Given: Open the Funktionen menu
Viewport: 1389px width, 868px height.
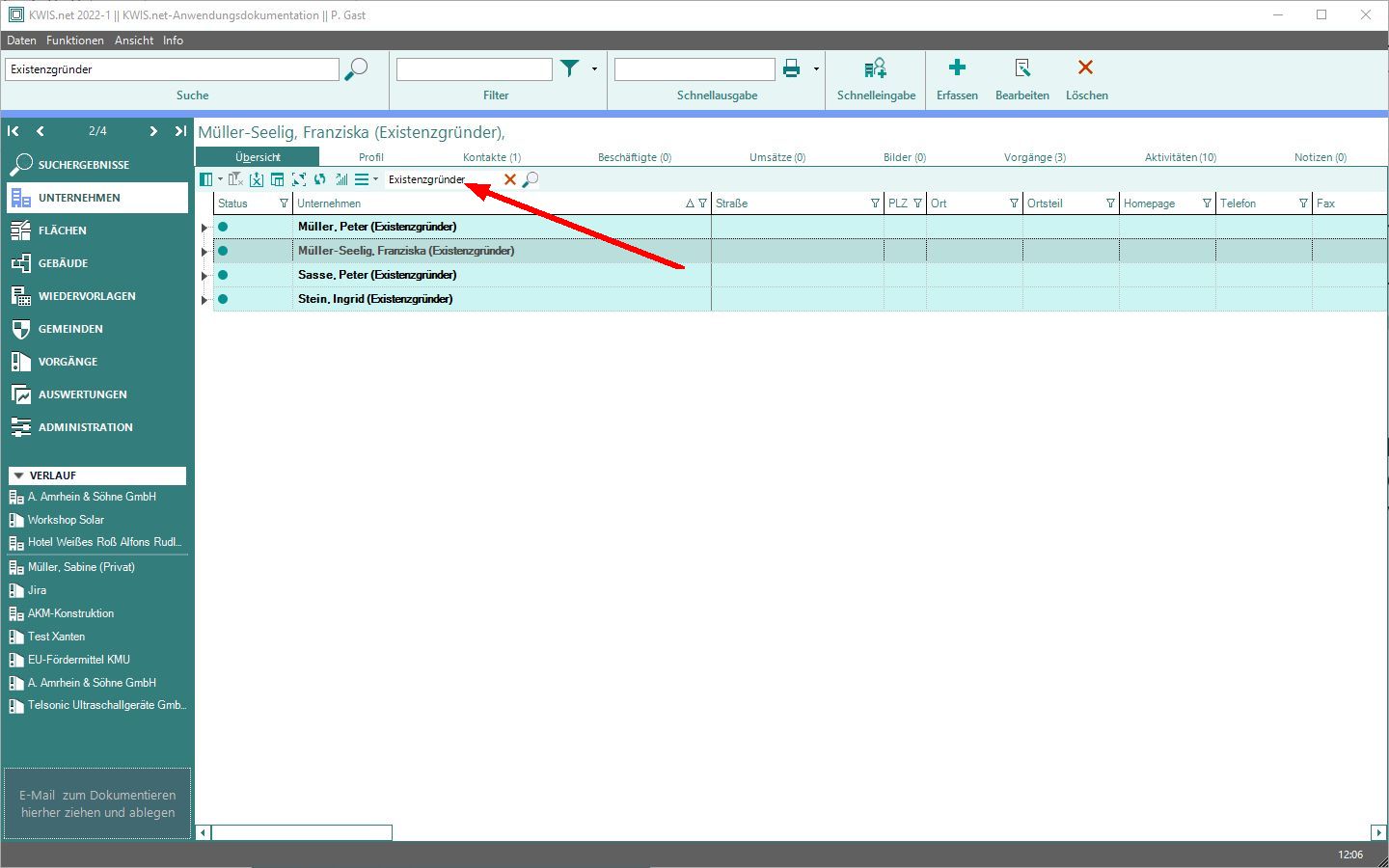Looking at the screenshot, I should 75,41.
